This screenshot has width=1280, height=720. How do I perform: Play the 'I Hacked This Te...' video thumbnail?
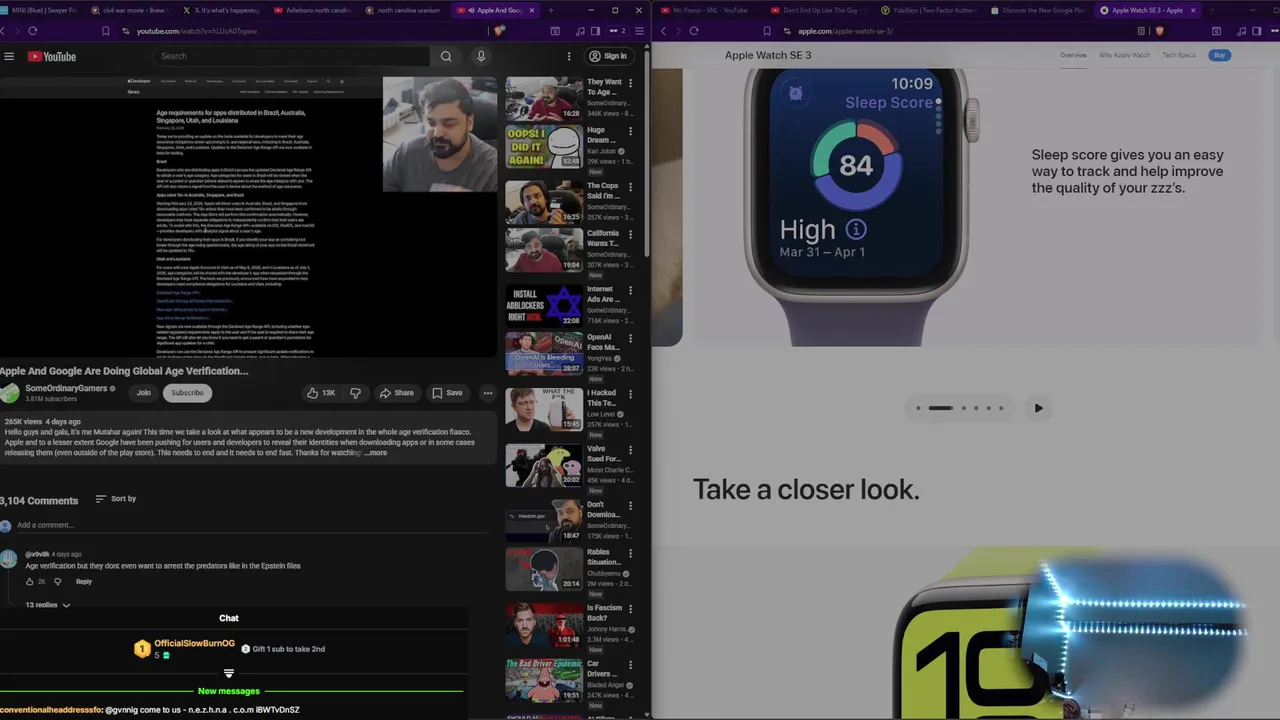point(544,409)
